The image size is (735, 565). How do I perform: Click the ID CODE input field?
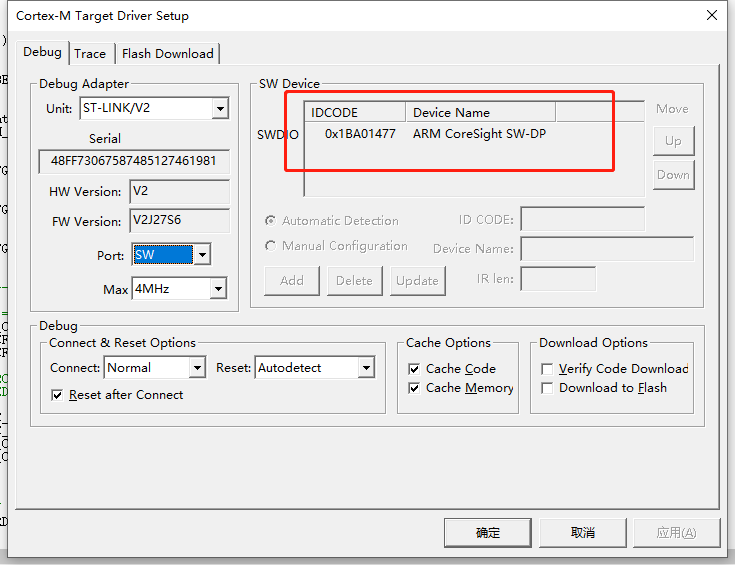click(x=583, y=219)
